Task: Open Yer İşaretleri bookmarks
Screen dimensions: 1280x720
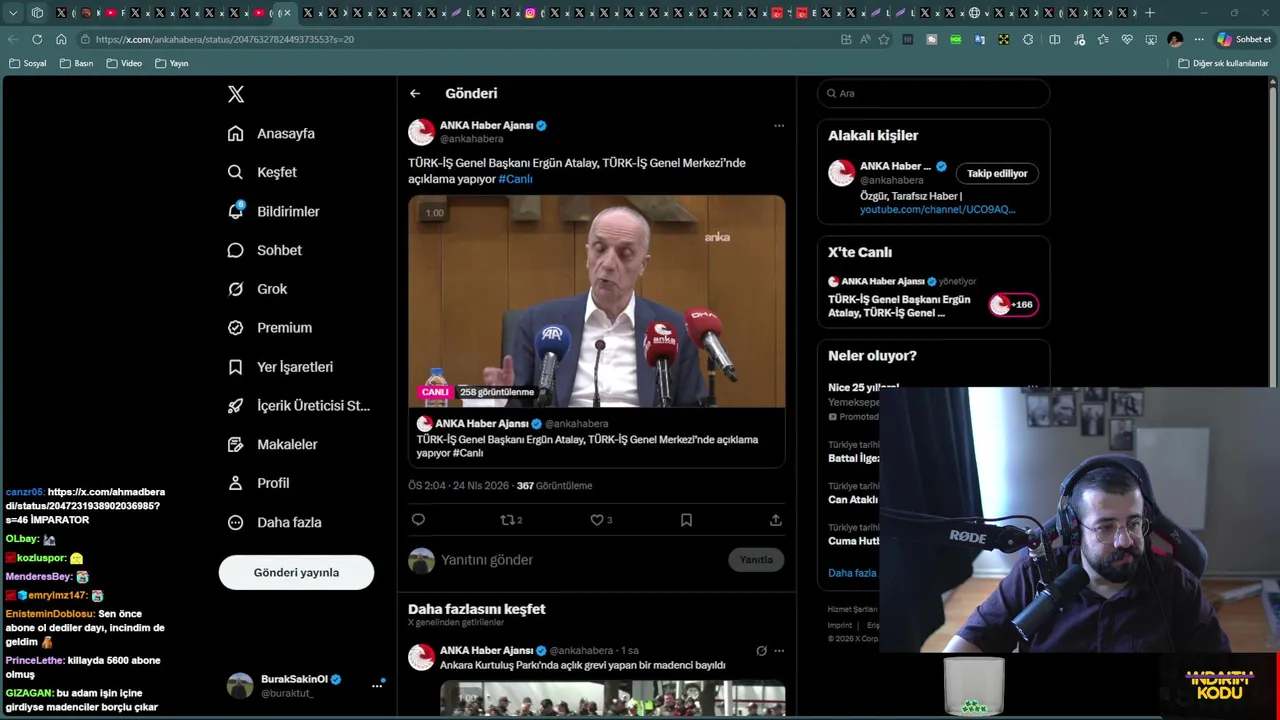Action: 280,367
